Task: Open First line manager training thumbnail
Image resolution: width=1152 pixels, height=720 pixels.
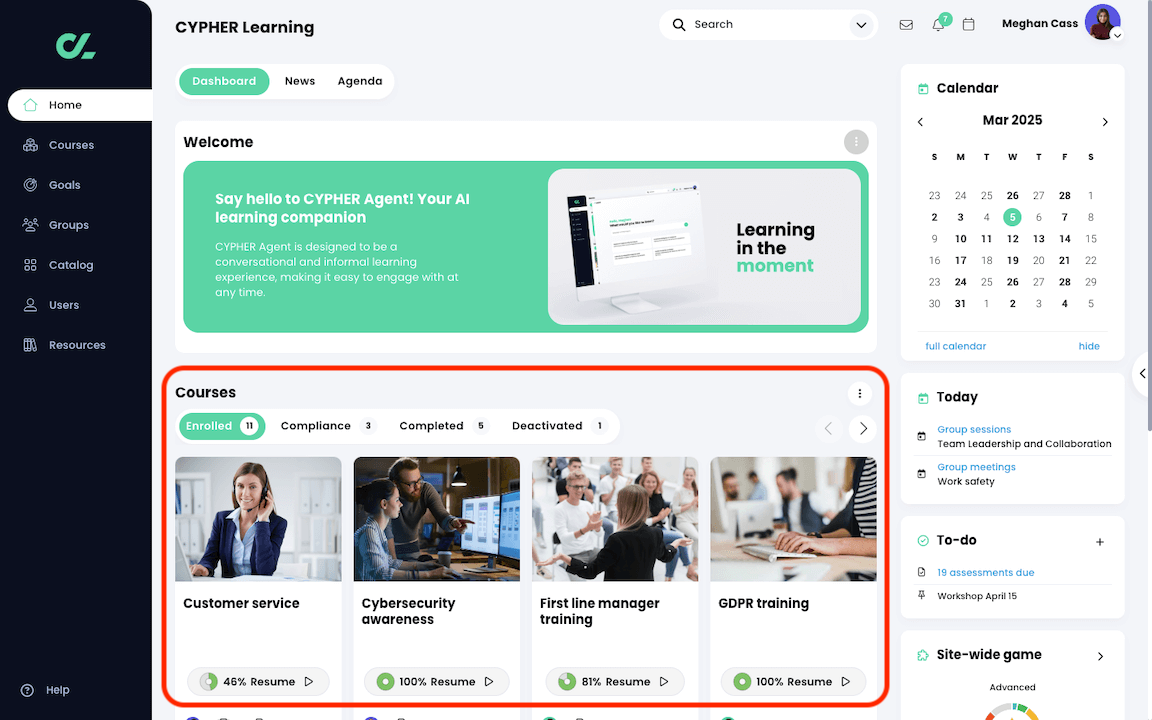Action: point(615,519)
